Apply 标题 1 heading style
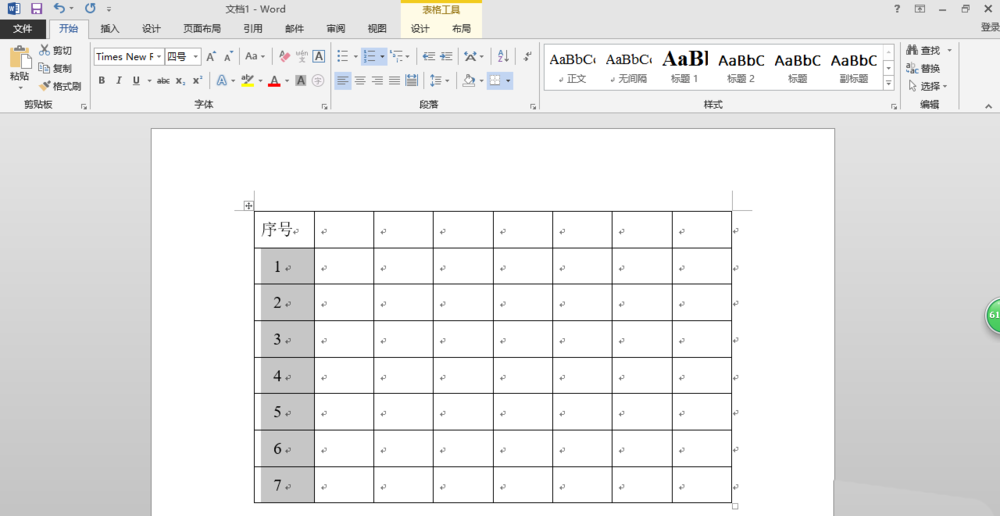This screenshot has height=516, width=1000. pyautogui.click(x=685, y=68)
